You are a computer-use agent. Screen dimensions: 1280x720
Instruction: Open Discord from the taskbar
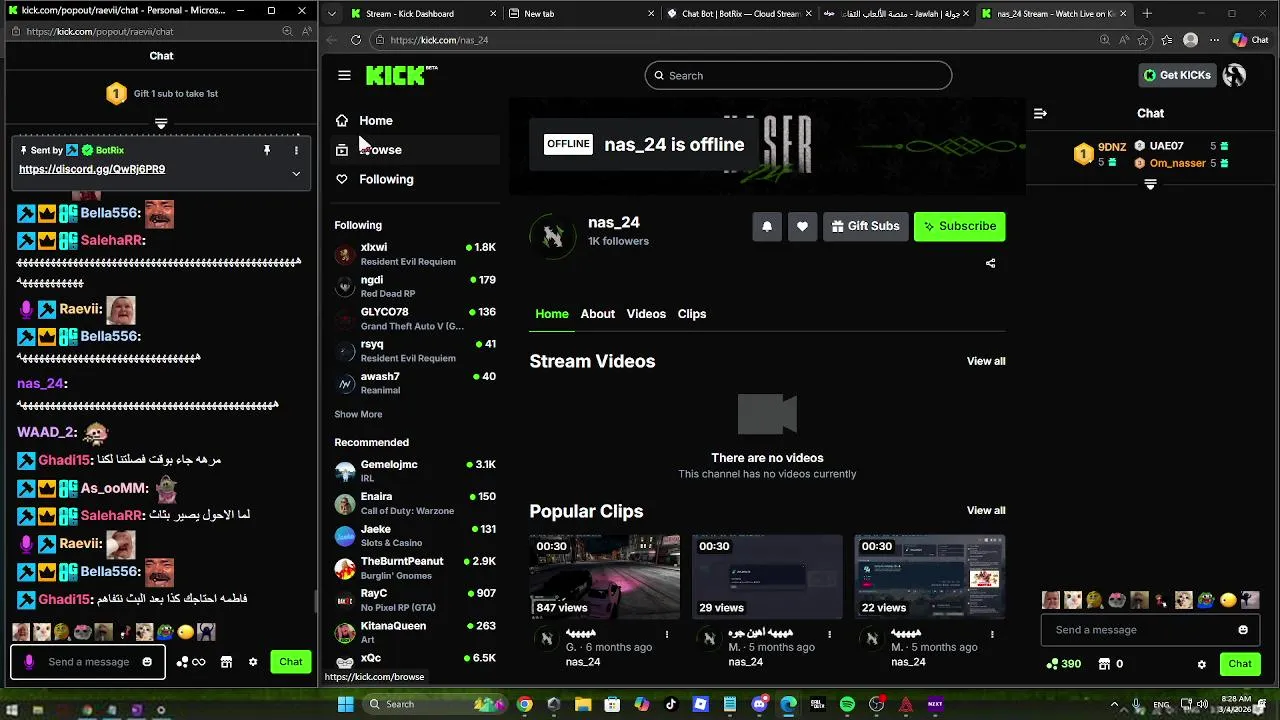click(x=759, y=704)
